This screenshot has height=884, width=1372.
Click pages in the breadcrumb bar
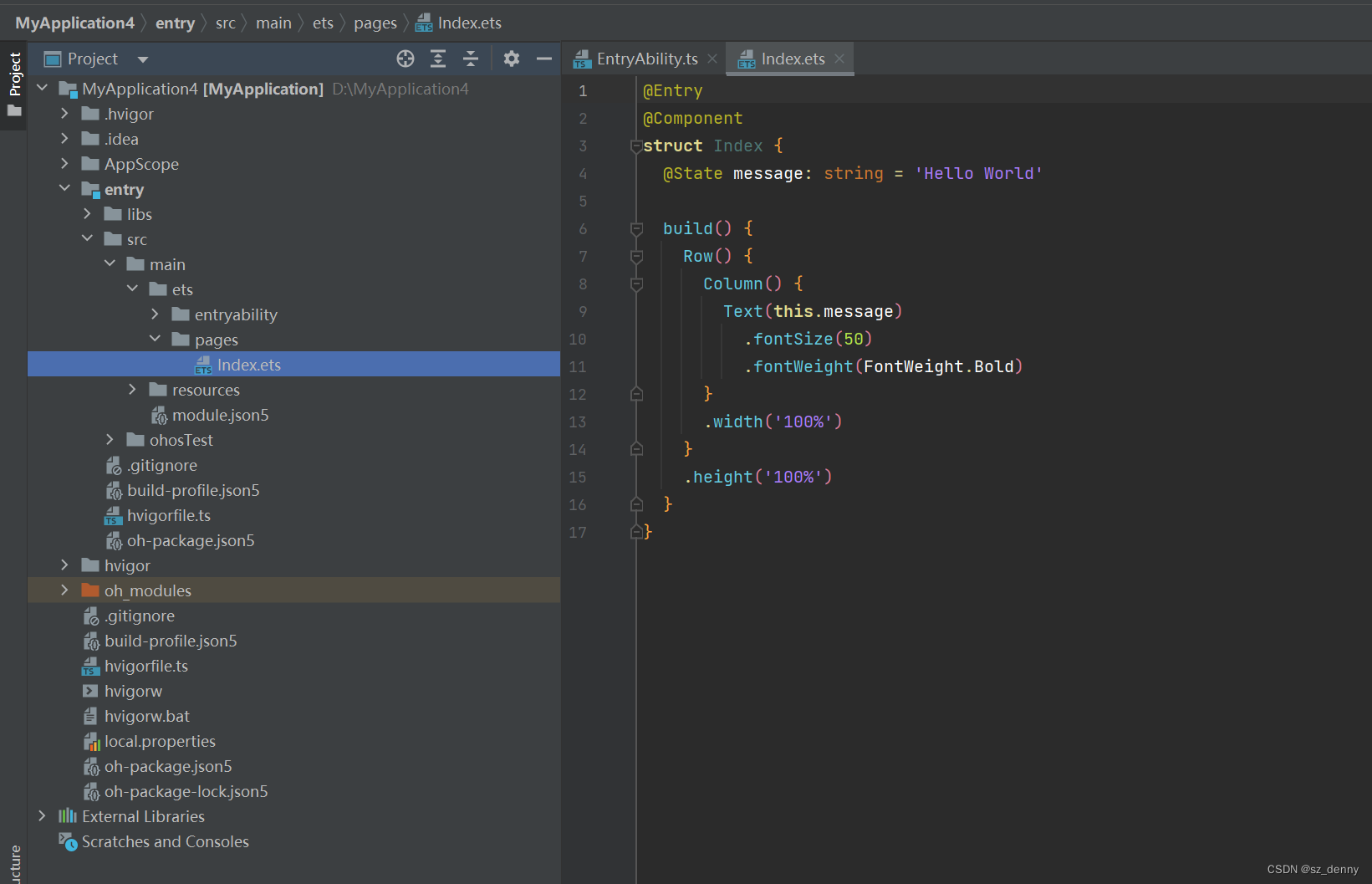coord(375,22)
